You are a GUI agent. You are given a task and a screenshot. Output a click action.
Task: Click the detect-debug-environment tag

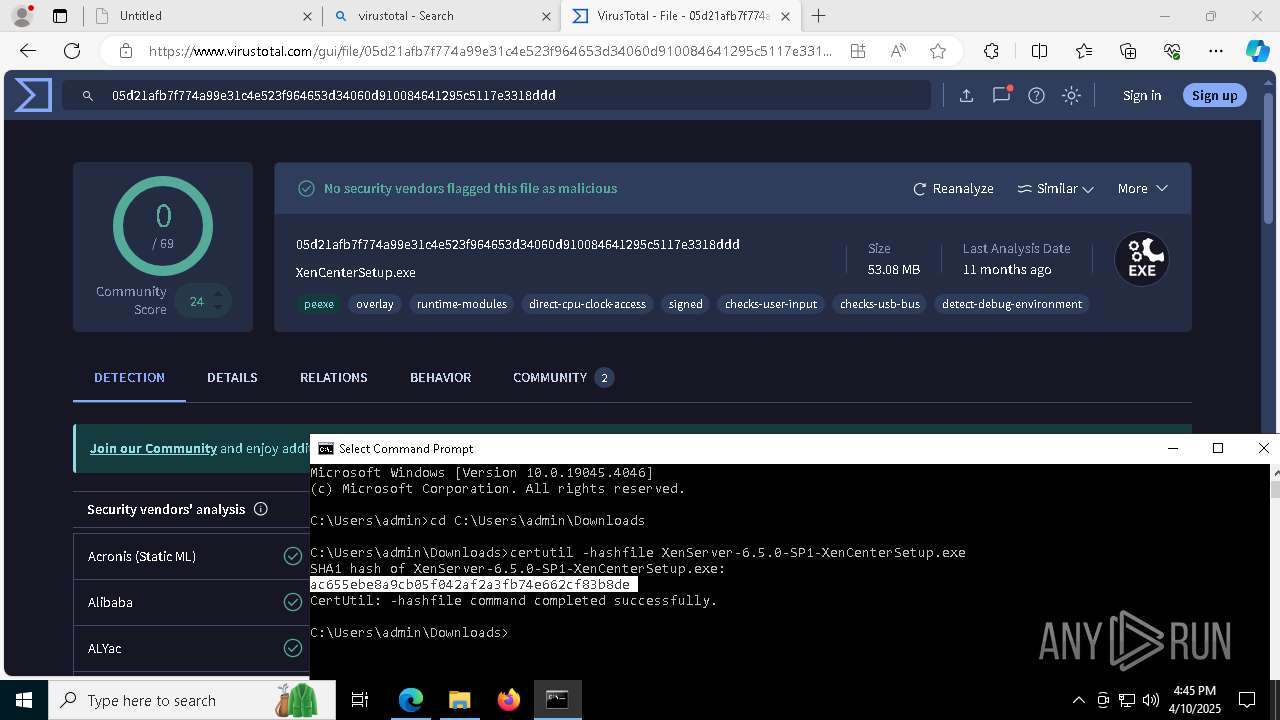[1012, 304]
